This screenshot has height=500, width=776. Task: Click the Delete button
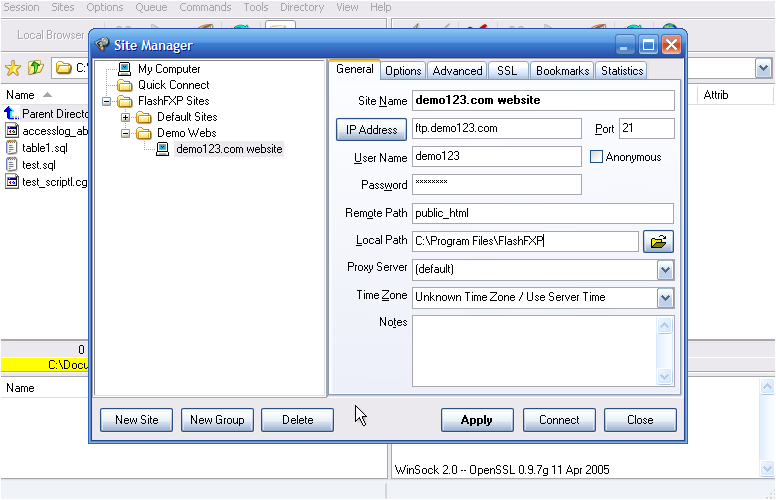pyautogui.click(x=297, y=420)
